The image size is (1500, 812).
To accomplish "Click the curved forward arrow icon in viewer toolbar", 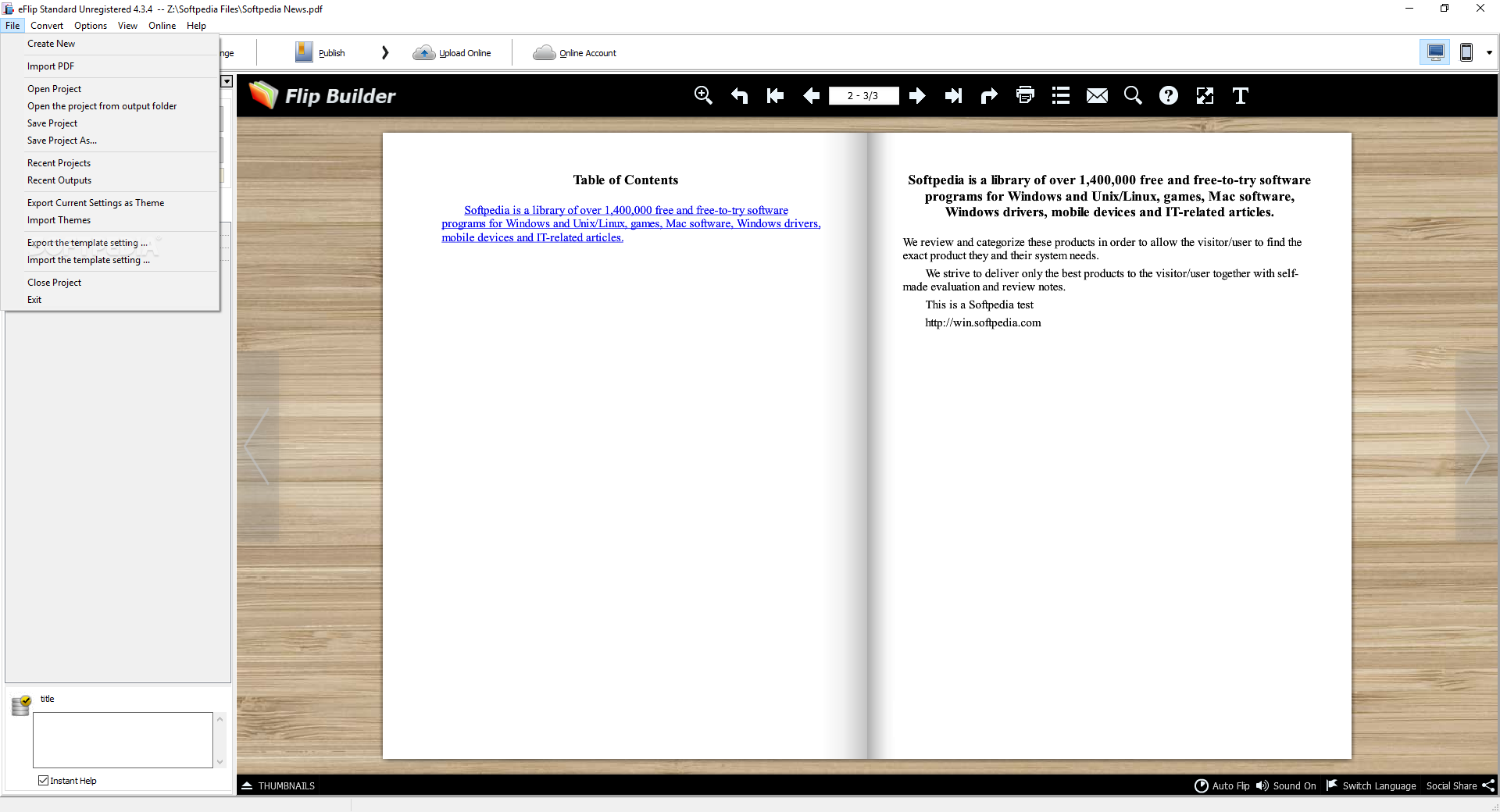I will click(x=989, y=95).
